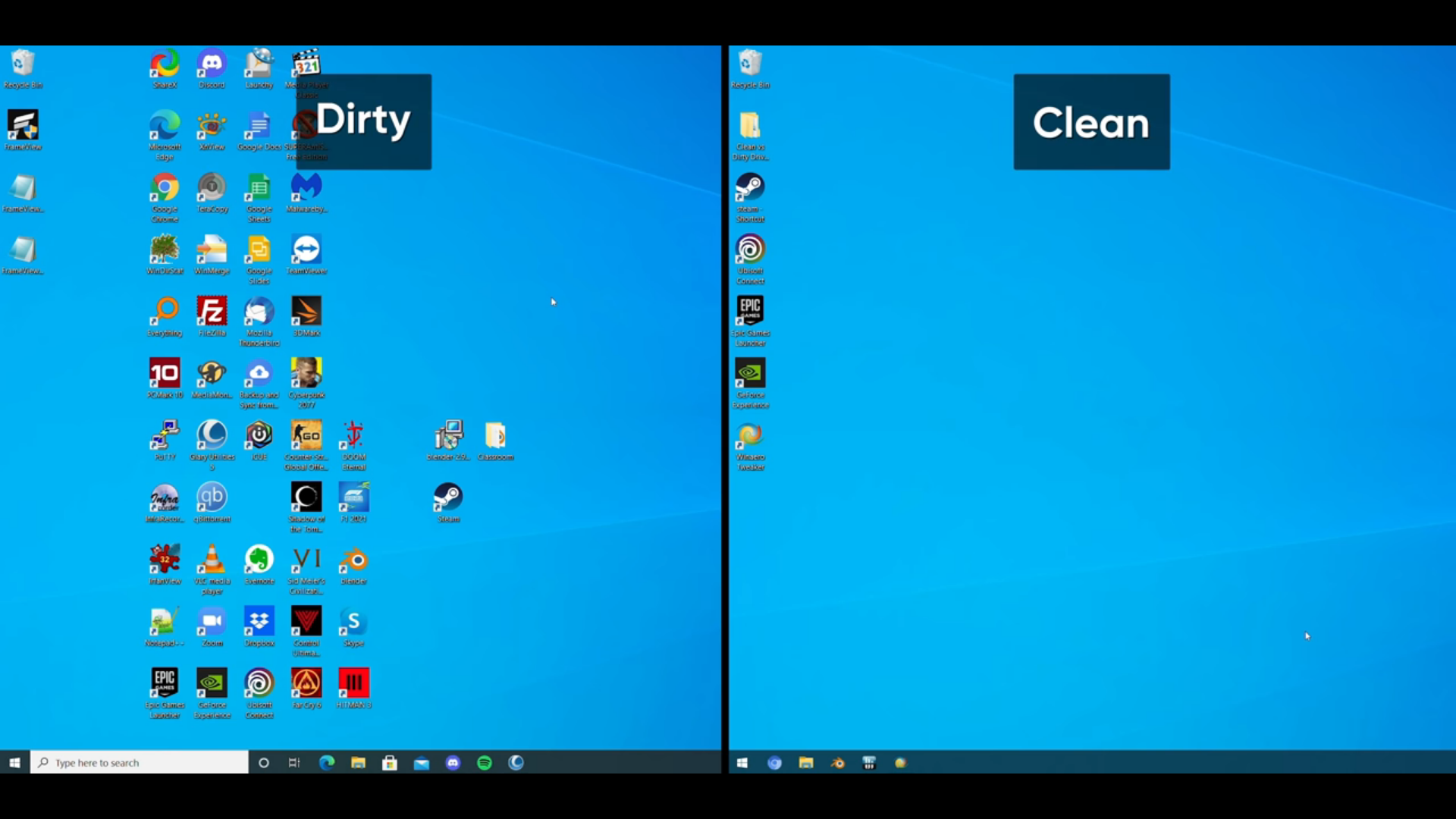The height and width of the screenshot is (819, 1456).
Task: Open Spotify from the left taskbar
Action: pyautogui.click(x=485, y=763)
